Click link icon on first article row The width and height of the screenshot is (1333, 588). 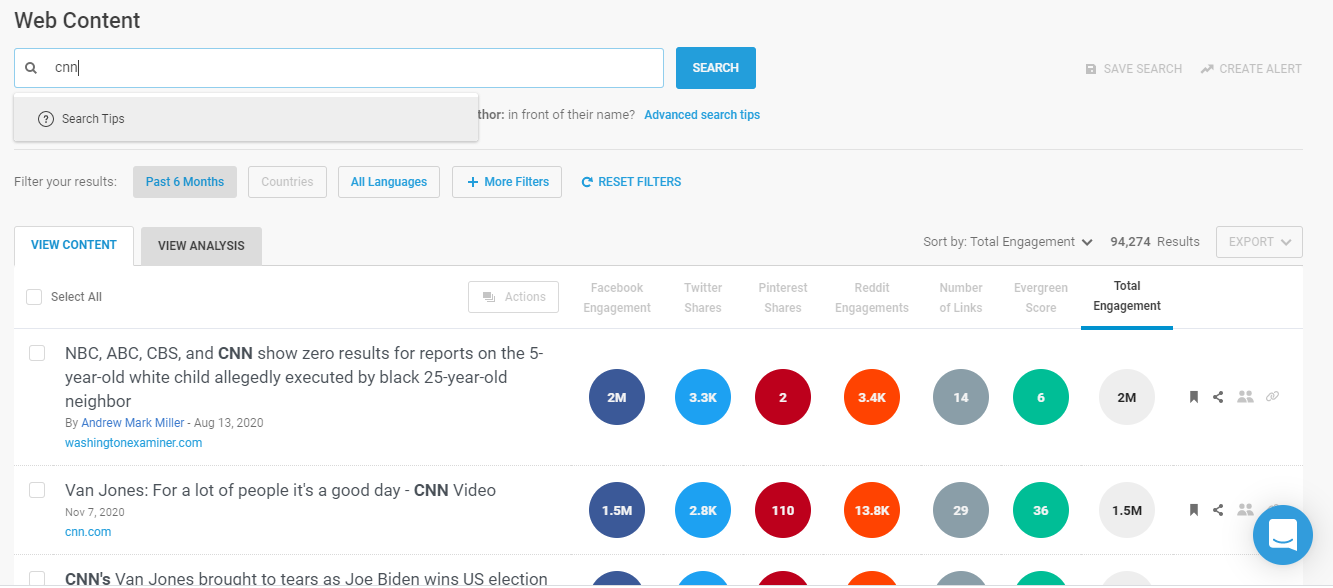1272,397
